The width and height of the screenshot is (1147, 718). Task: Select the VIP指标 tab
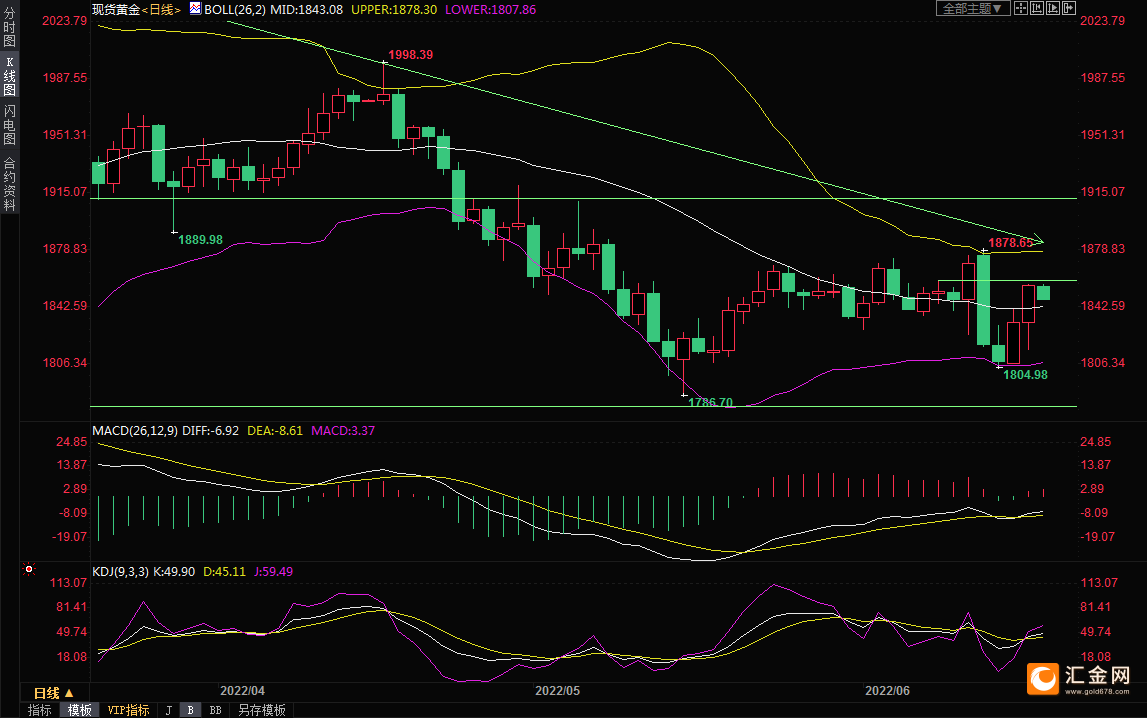(x=128, y=710)
